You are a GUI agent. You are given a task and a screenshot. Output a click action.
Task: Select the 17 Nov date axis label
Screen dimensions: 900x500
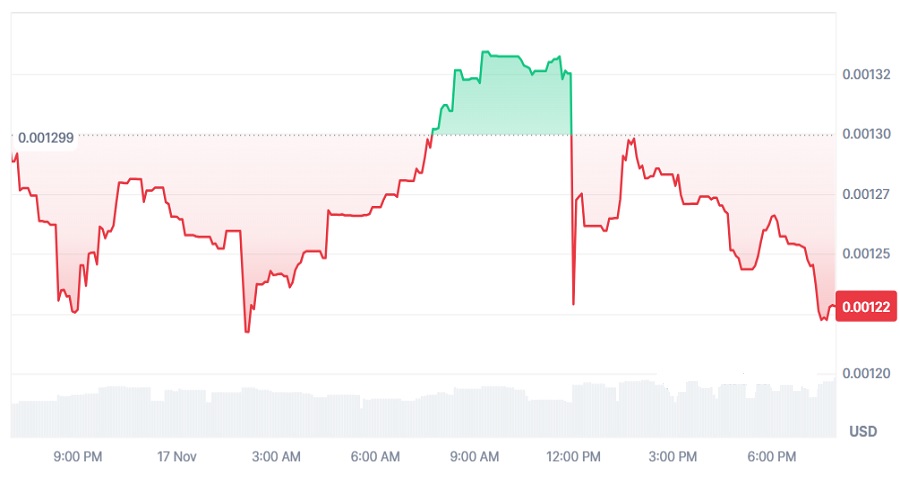[176, 457]
